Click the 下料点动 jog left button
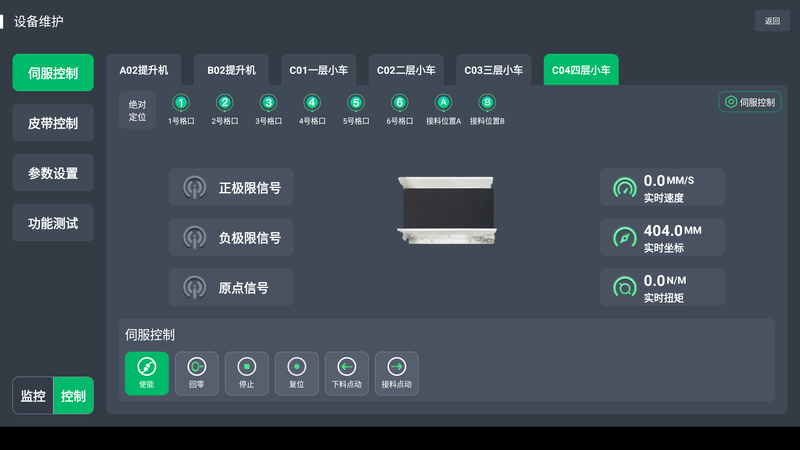Viewport: 800px width, 450px height. point(347,373)
